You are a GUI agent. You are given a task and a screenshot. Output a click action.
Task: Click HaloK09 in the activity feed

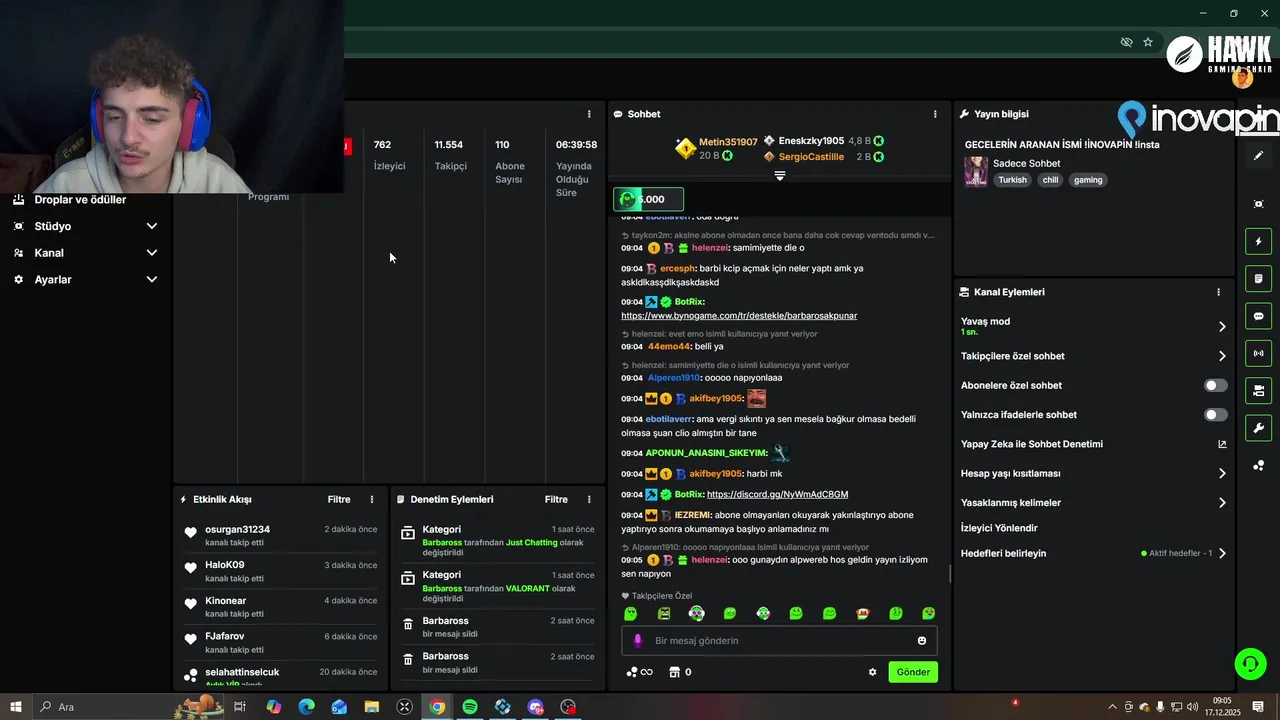[225, 565]
